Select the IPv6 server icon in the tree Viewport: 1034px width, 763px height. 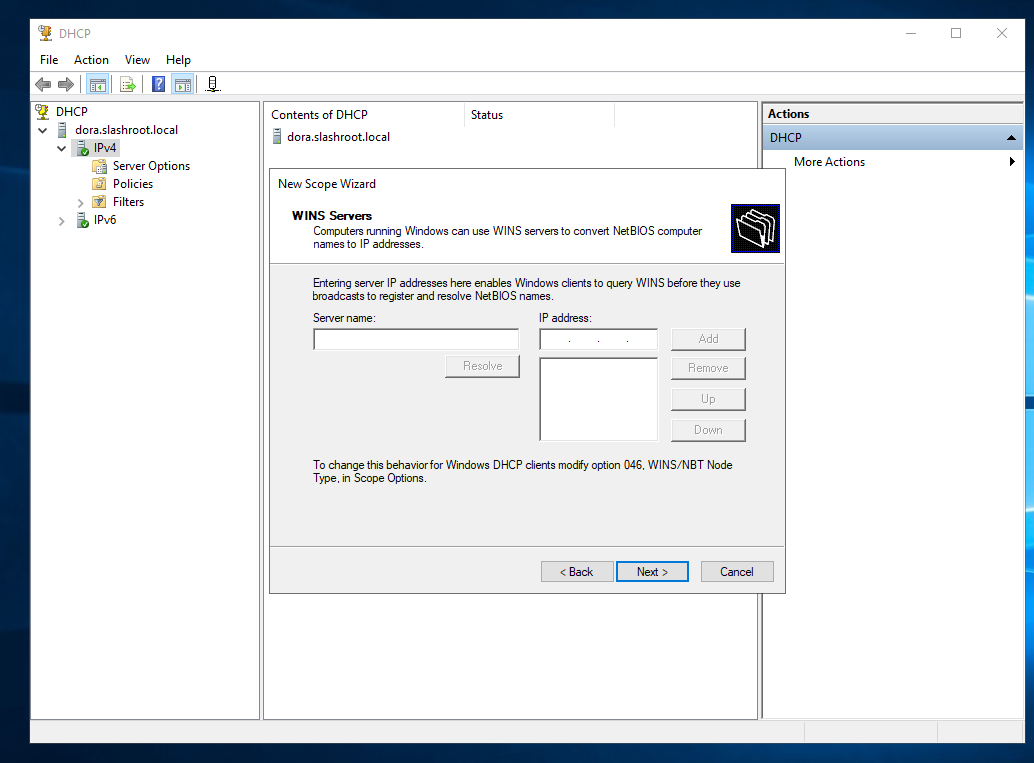coord(82,220)
